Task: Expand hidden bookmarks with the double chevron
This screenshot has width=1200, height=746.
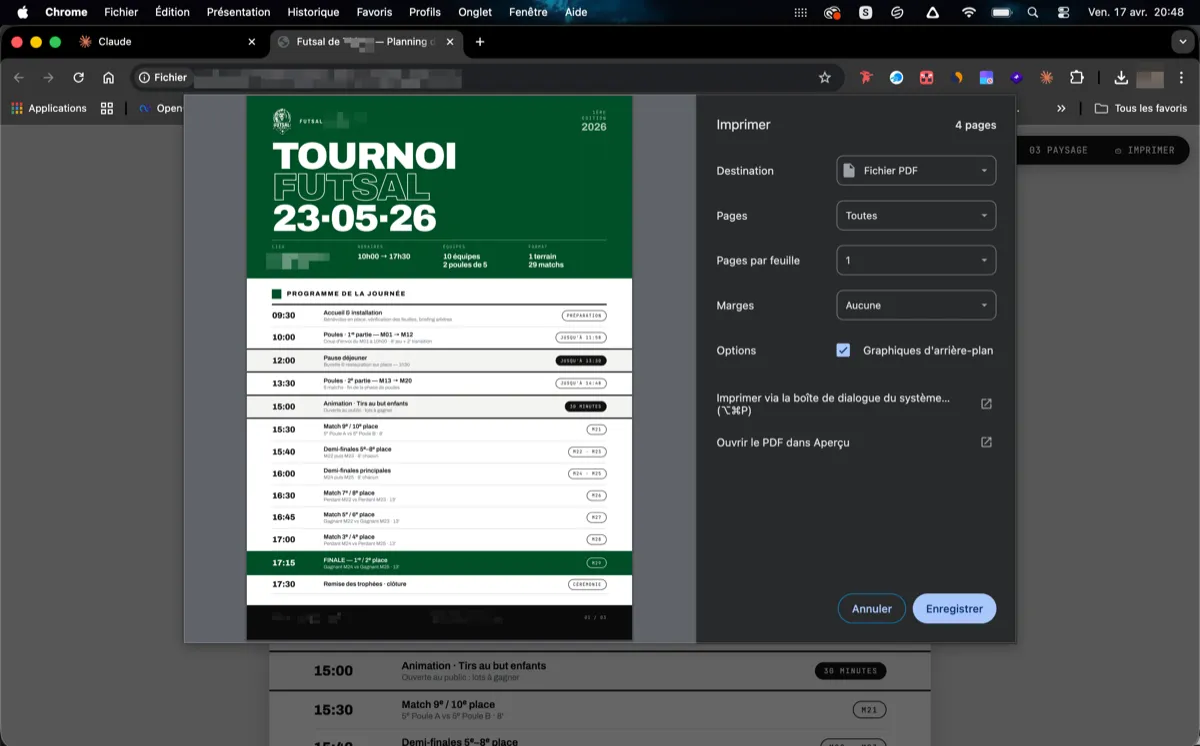Action: coord(1062,107)
